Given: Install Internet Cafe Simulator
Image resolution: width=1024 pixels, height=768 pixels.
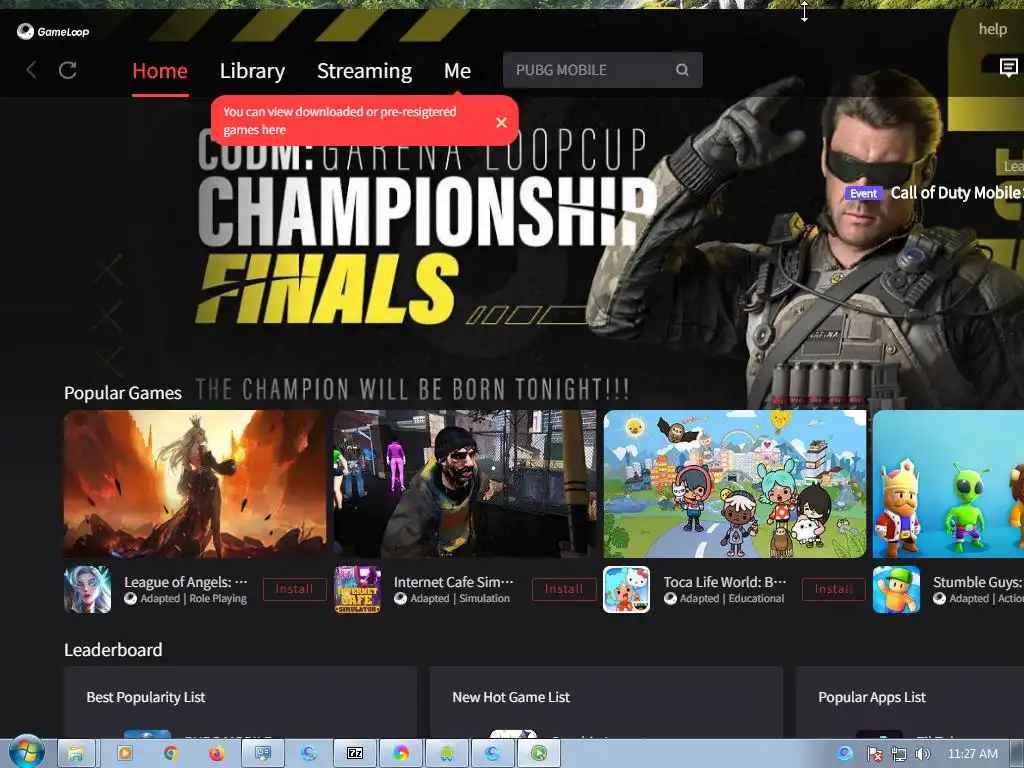Looking at the screenshot, I should [564, 589].
